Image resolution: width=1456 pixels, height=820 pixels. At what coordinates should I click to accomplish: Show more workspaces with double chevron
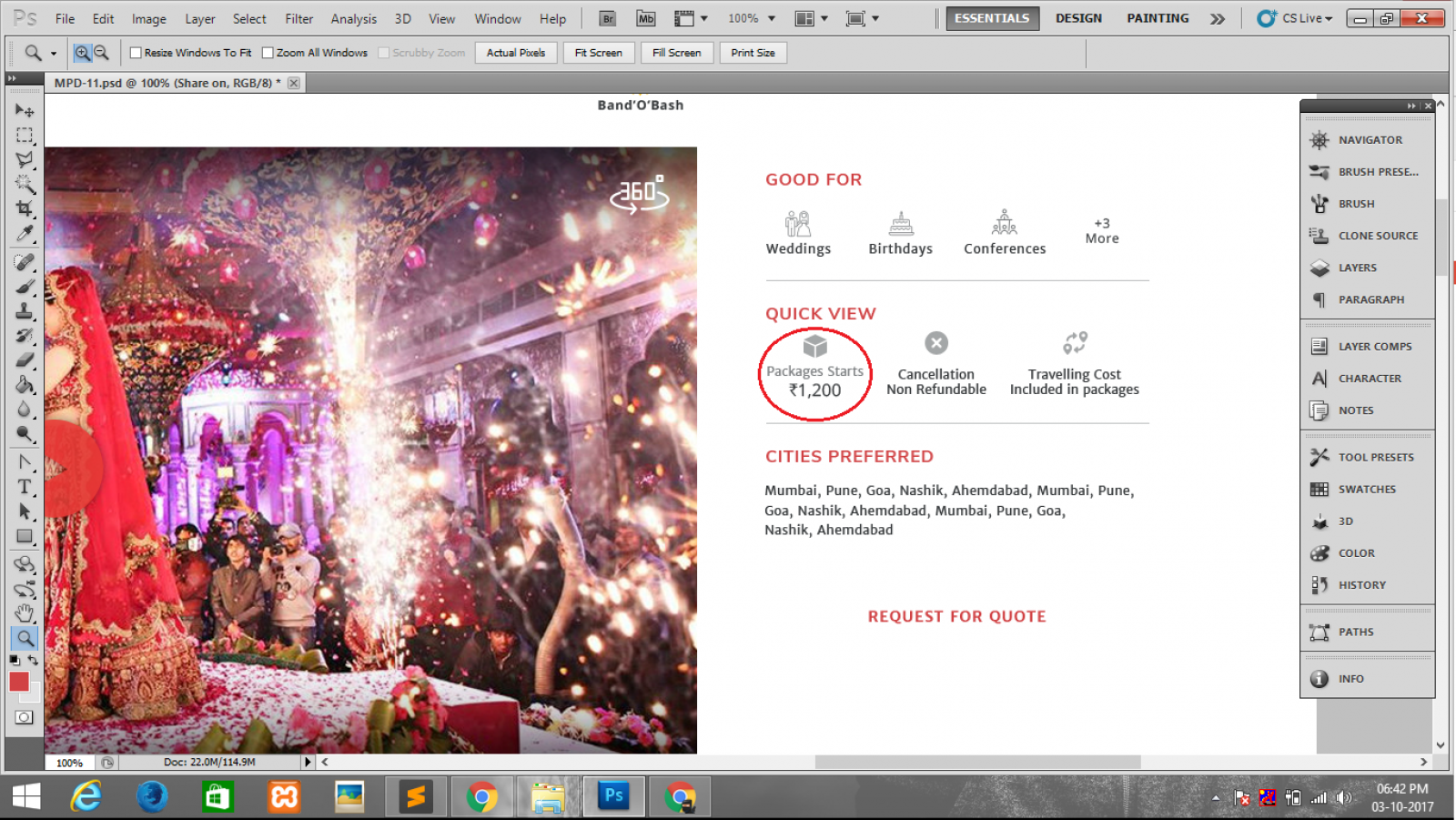point(1218,18)
